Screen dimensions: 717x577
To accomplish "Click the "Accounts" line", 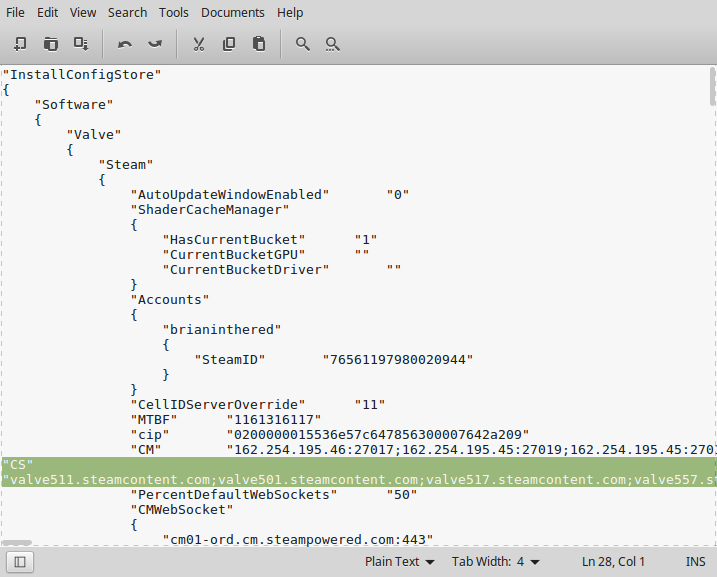I will pos(170,300).
